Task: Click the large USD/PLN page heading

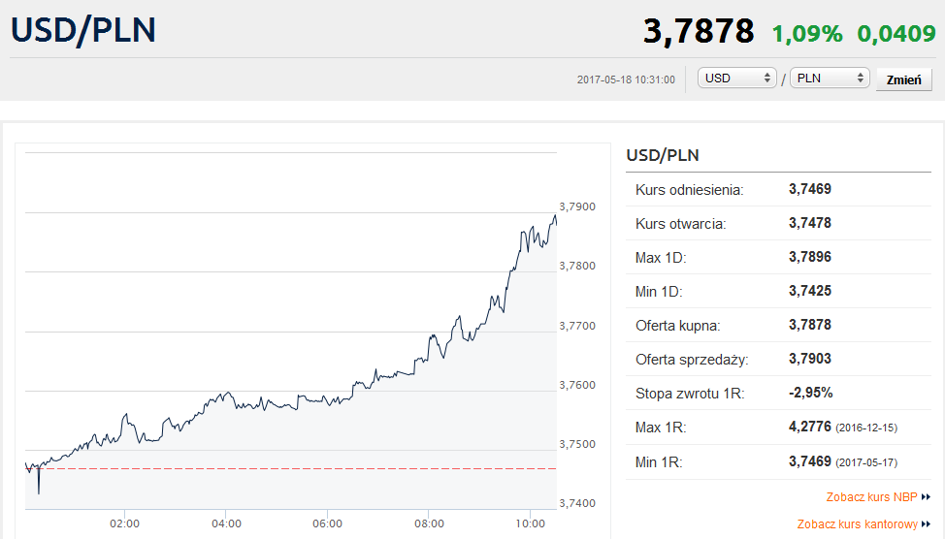Action: click(84, 29)
